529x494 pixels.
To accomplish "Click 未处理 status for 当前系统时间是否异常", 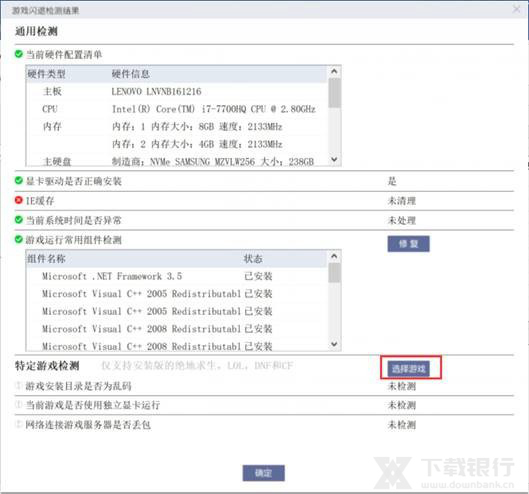I will point(402,220).
